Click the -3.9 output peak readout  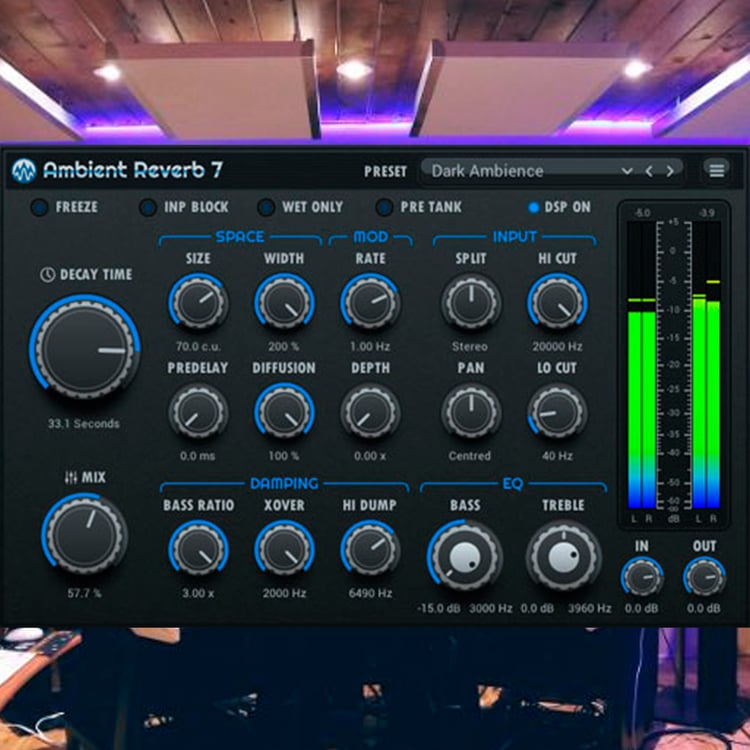coord(706,213)
